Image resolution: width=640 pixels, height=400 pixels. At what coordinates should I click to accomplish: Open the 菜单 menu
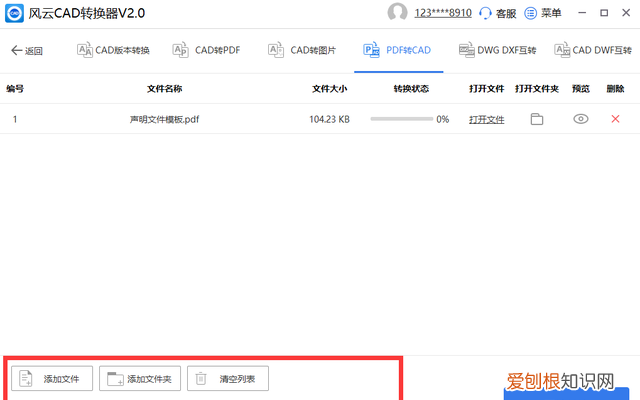543,13
